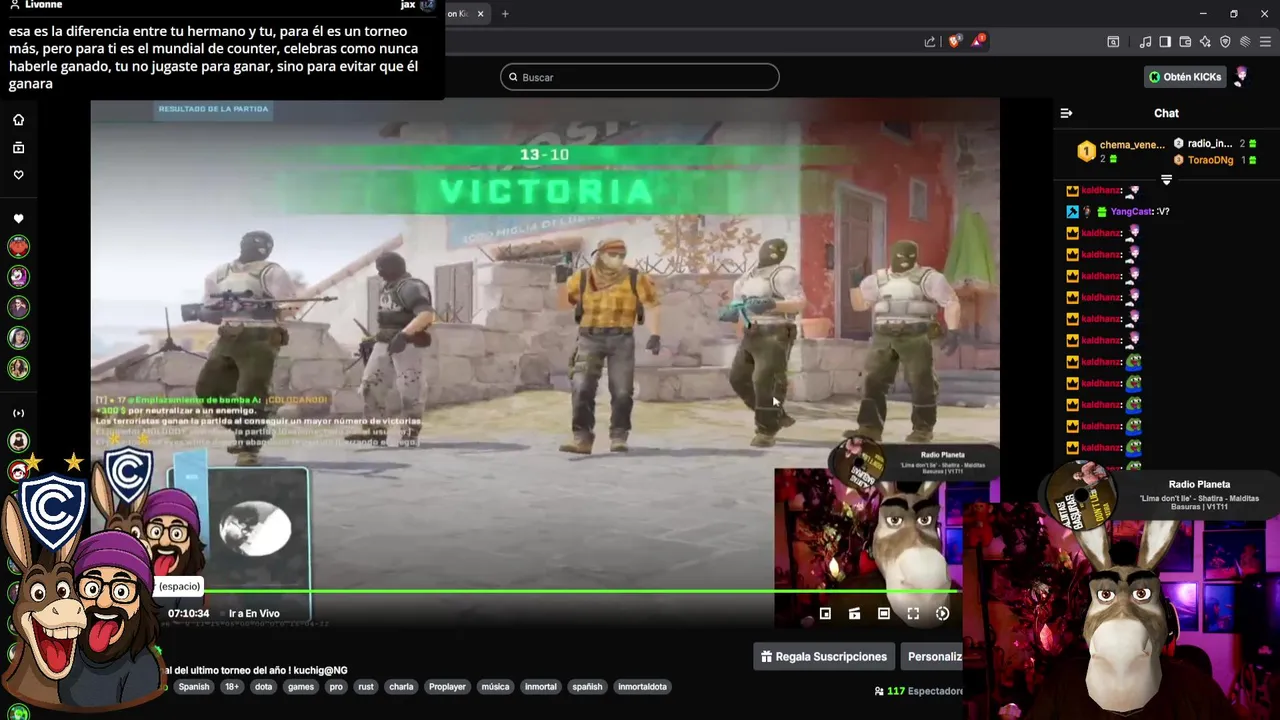
Task: Open a new browser tab with plus
Action: tap(505, 14)
